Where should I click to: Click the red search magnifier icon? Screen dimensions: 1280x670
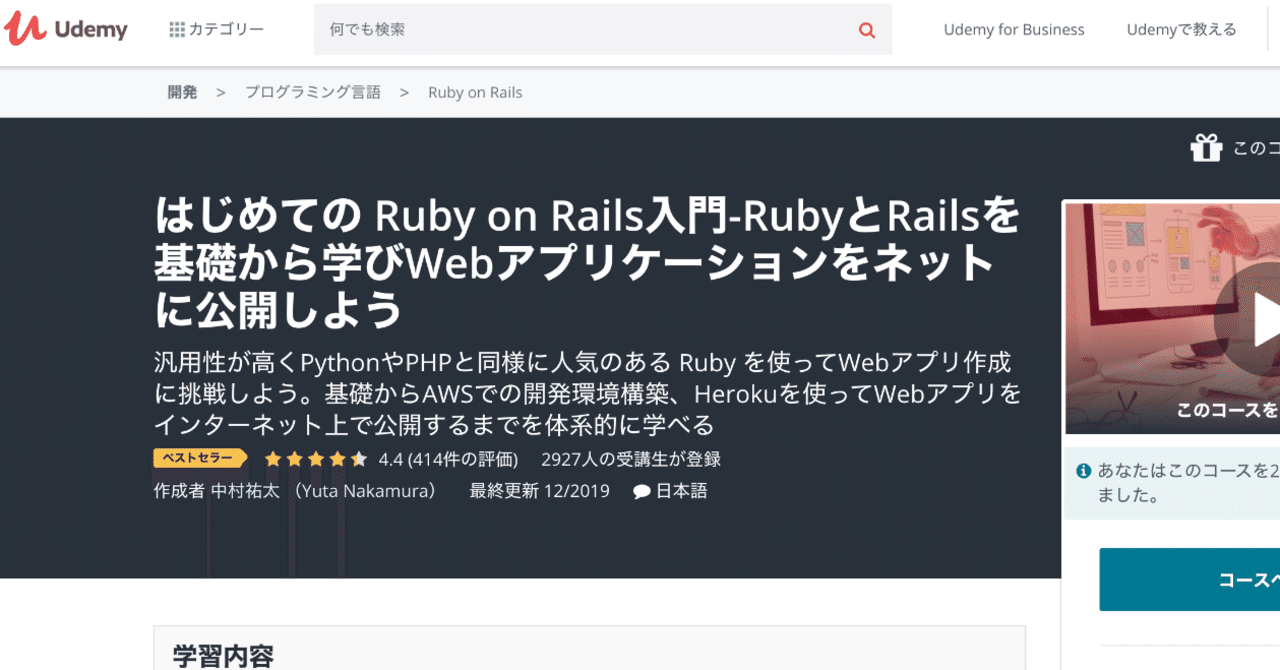pos(867,30)
